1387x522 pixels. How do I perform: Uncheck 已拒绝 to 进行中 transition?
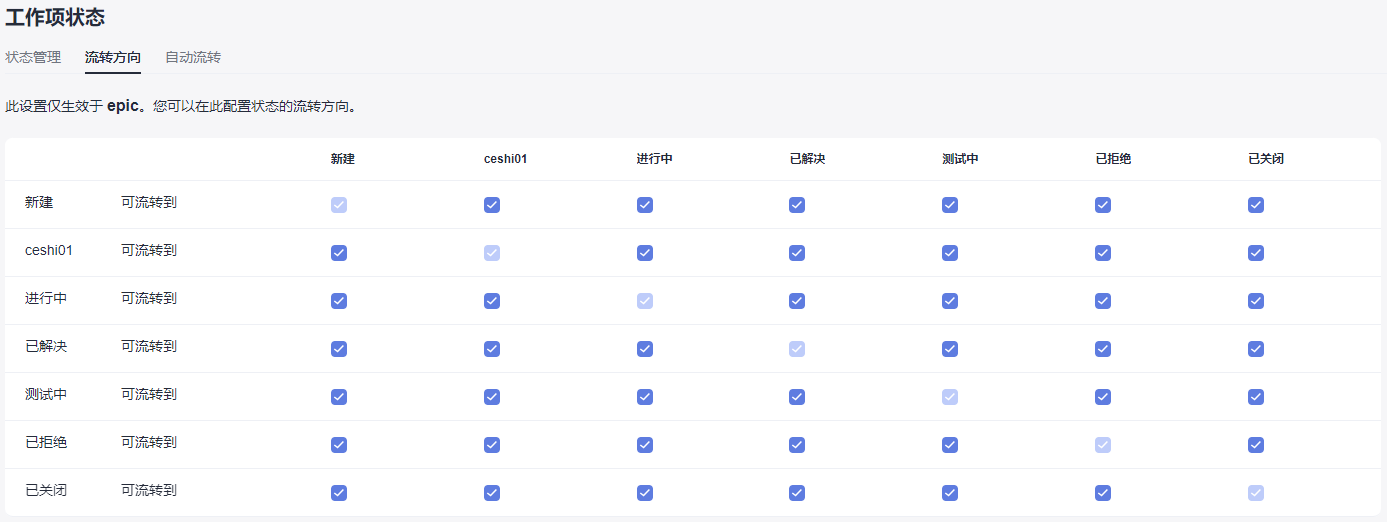(645, 445)
